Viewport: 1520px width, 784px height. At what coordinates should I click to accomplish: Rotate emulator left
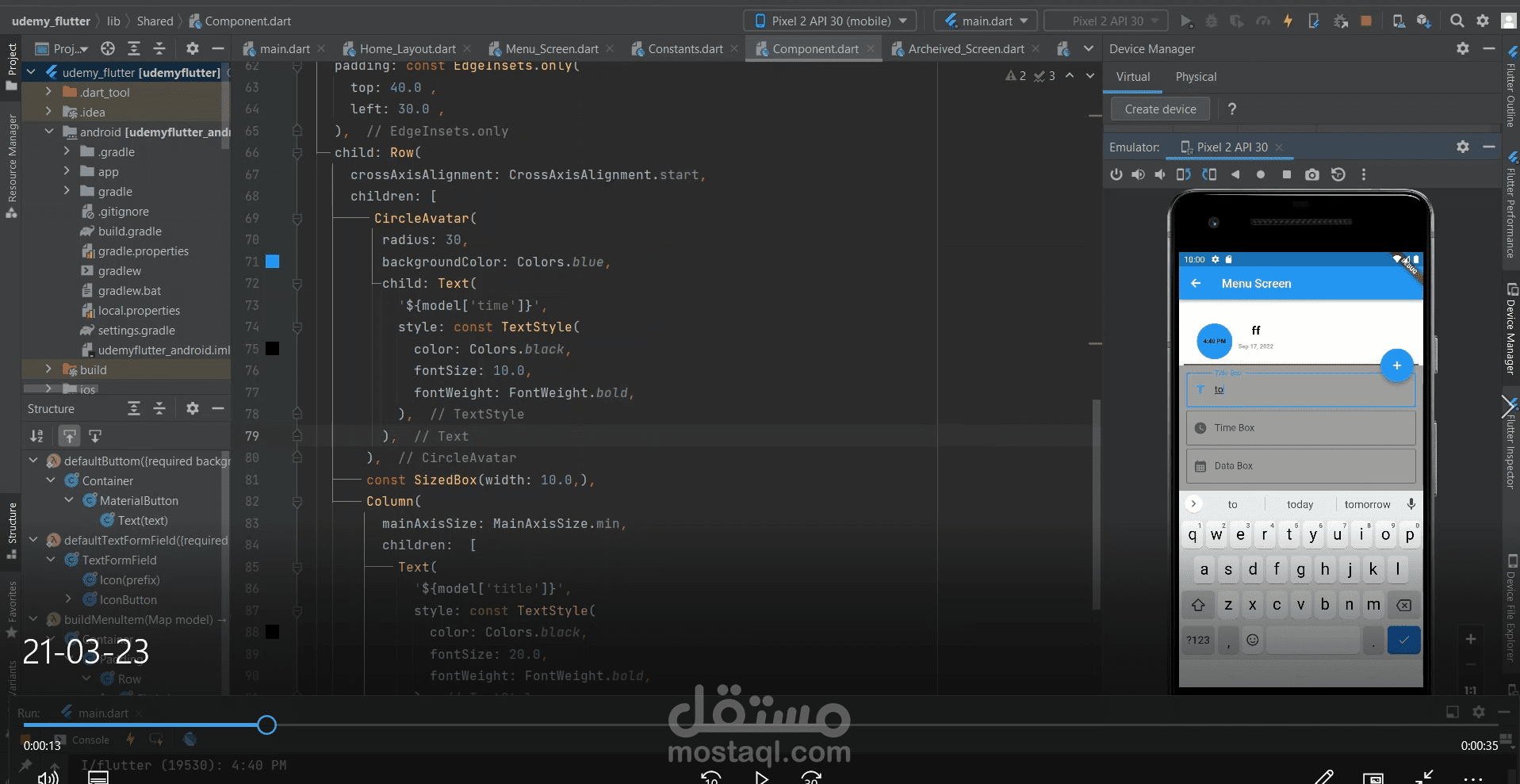click(x=1183, y=174)
